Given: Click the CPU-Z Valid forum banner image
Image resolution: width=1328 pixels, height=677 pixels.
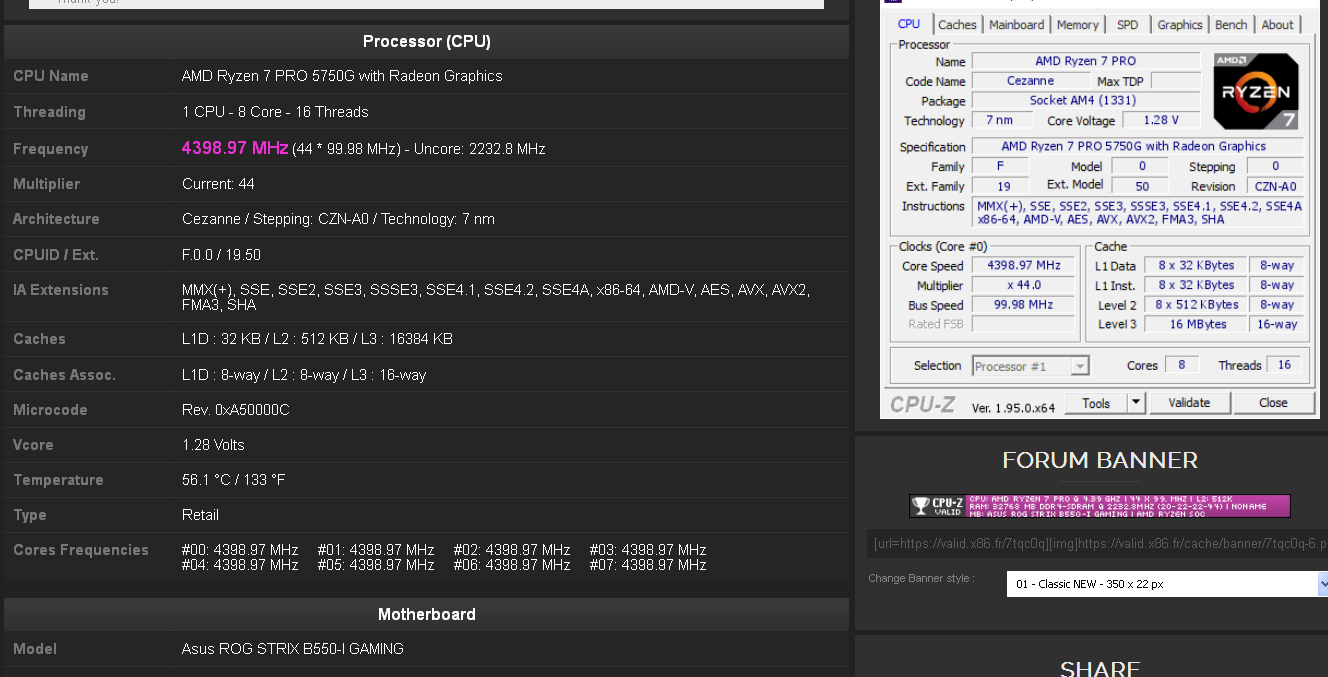Looking at the screenshot, I should tap(1099, 506).
